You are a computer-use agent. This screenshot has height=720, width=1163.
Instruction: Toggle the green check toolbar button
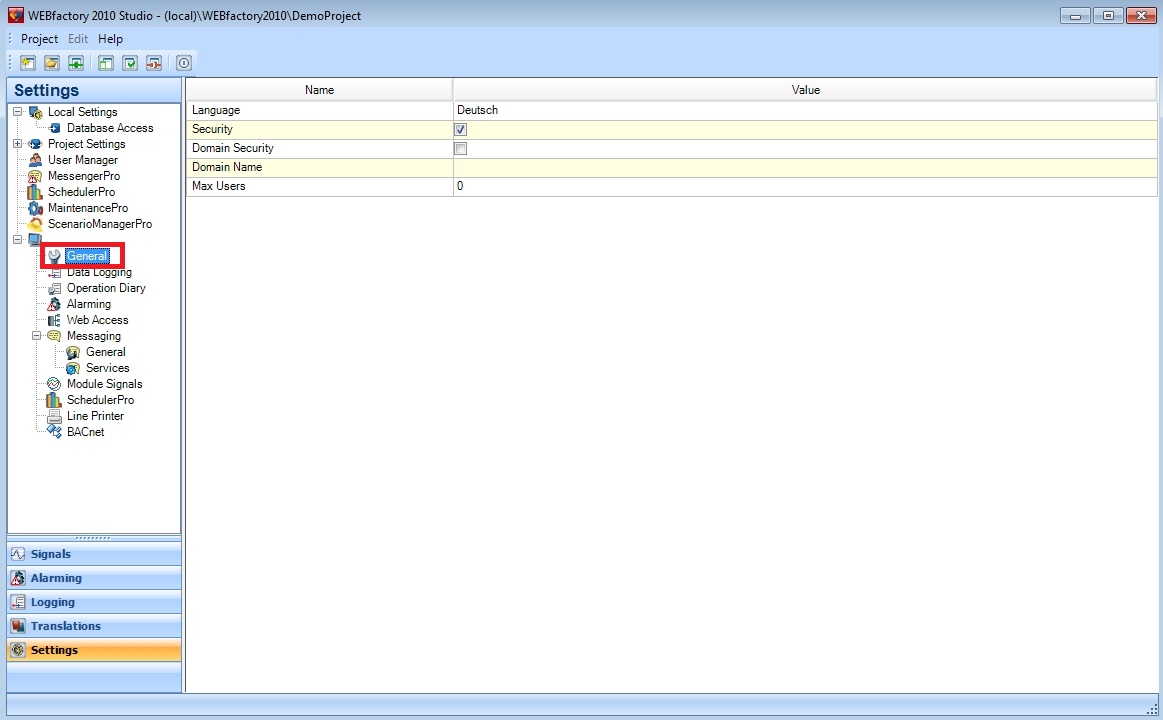(x=129, y=62)
